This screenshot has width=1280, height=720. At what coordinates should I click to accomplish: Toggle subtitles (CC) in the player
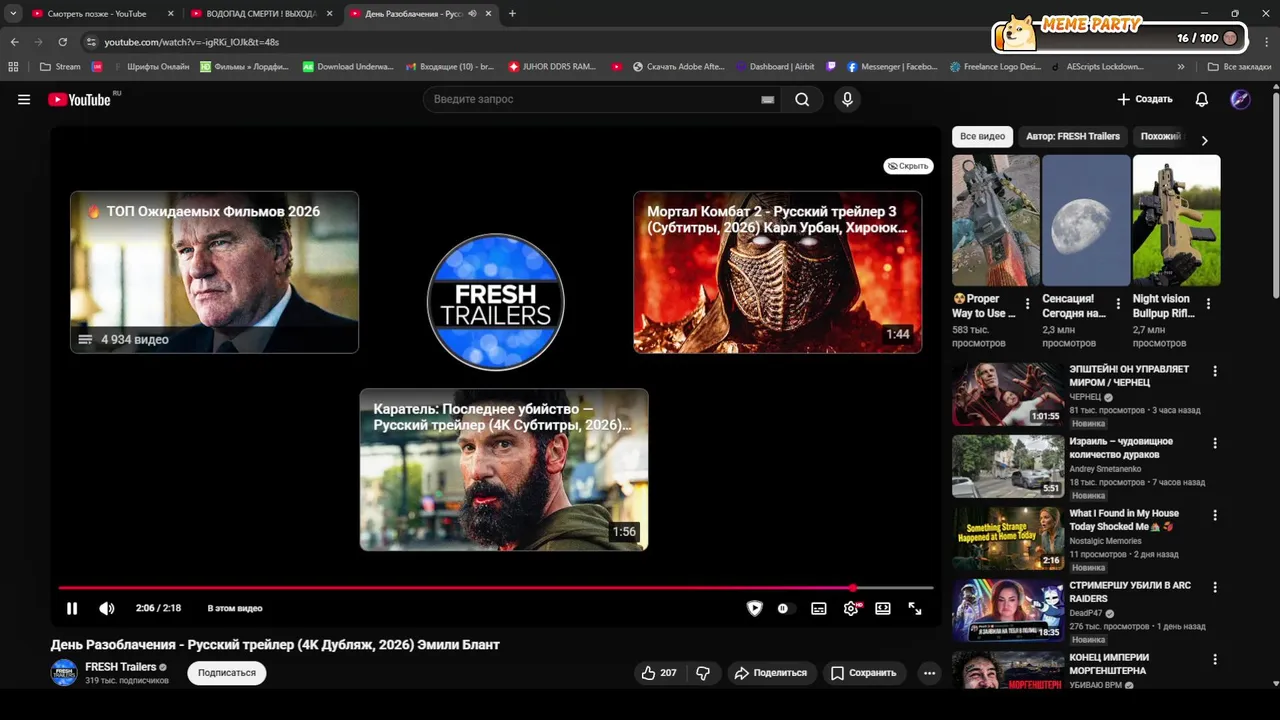[819, 608]
